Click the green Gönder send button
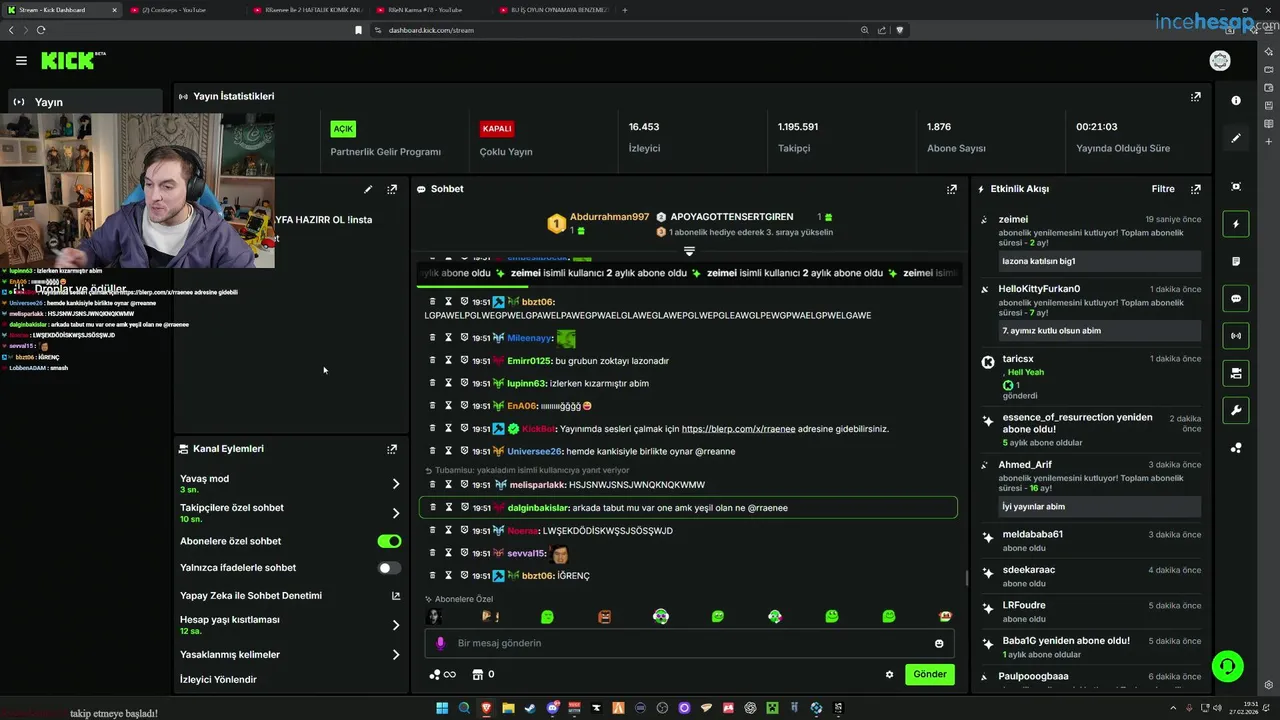The height and width of the screenshot is (720, 1280). click(929, 674)
